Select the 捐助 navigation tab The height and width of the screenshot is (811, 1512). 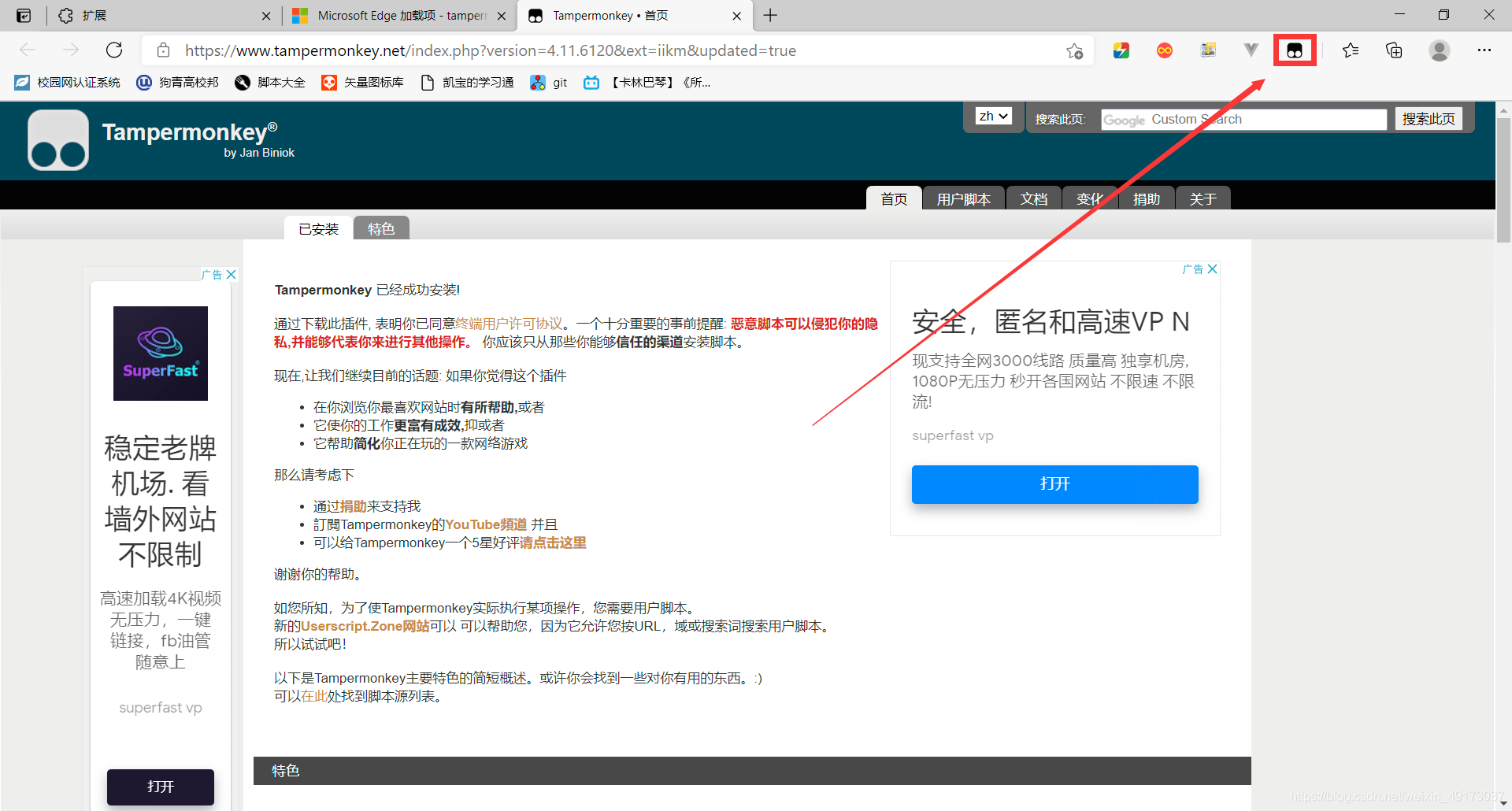(x=1147, y=198)
